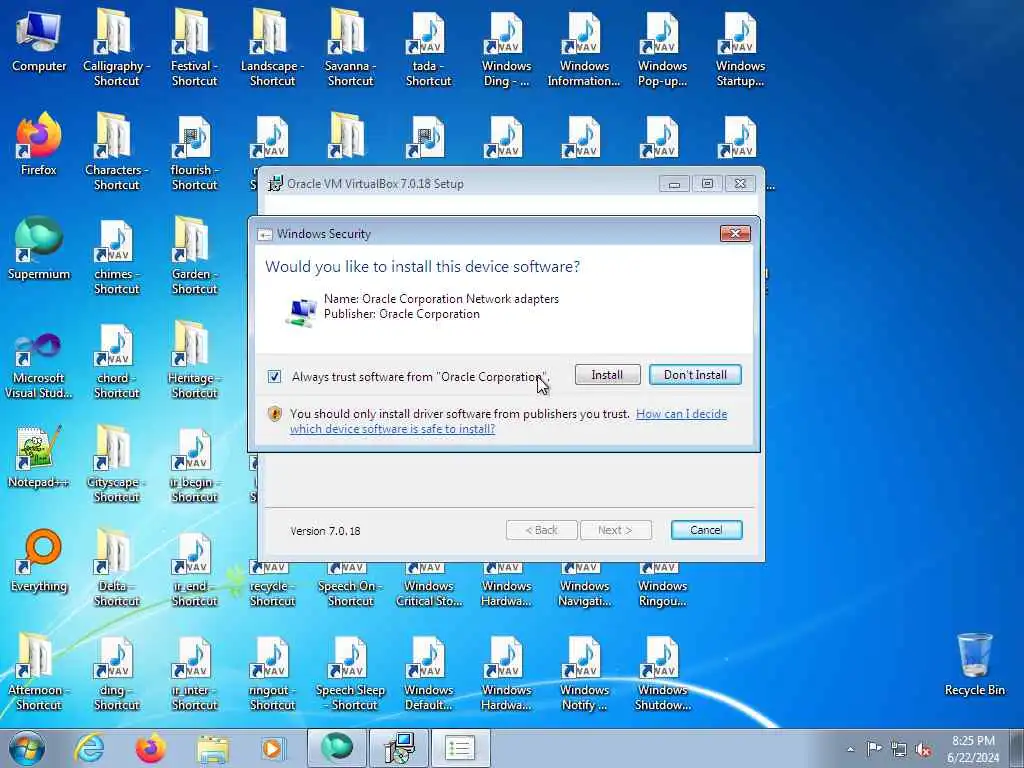Select the flourish media shortcut
Screen dimensions: 1024x768
(x=194, y=152)
